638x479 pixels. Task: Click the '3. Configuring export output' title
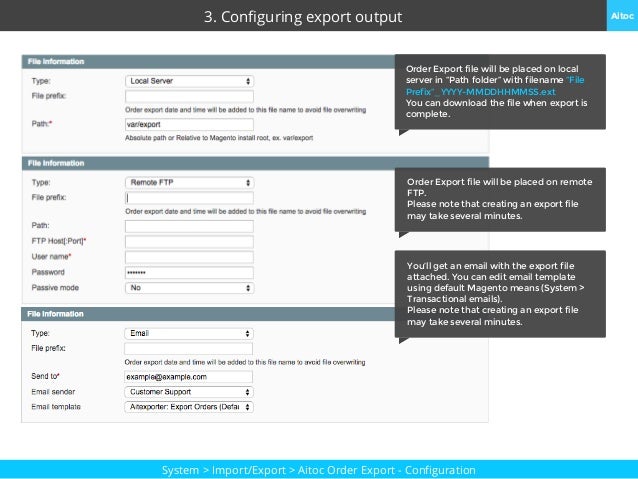(x=303, y=17)
